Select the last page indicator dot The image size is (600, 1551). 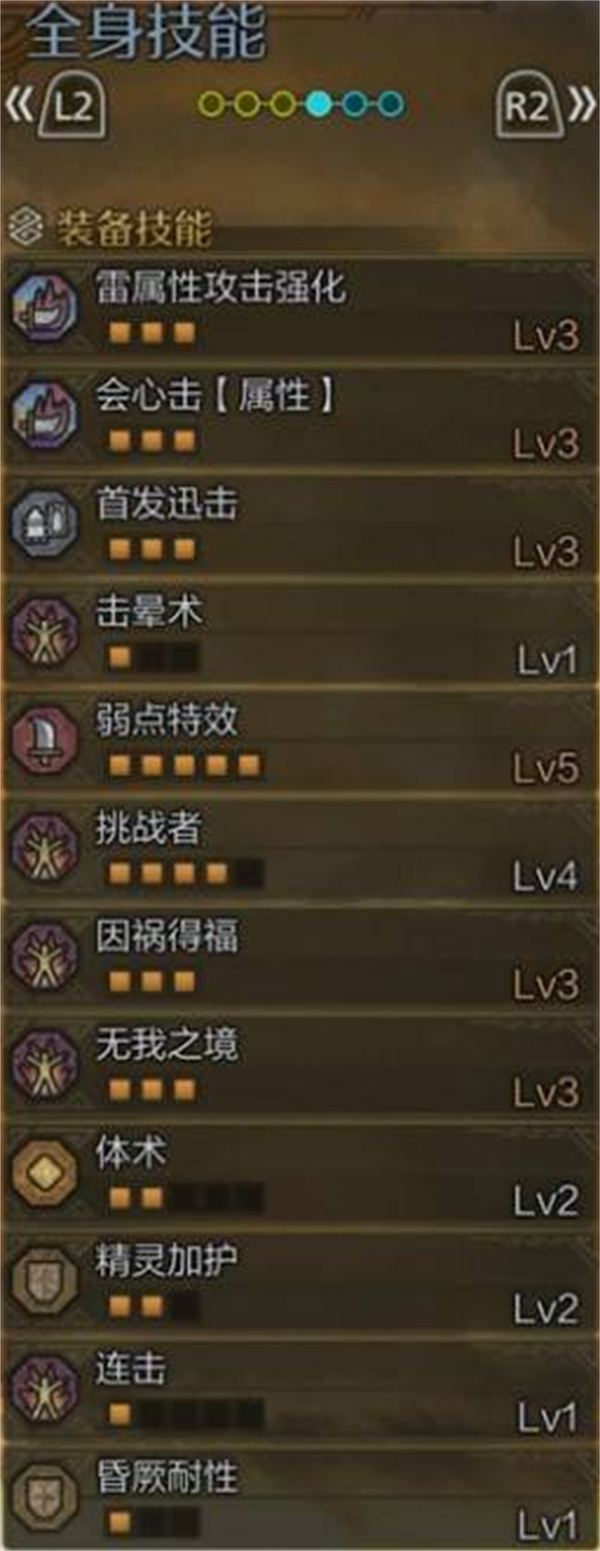392,103
